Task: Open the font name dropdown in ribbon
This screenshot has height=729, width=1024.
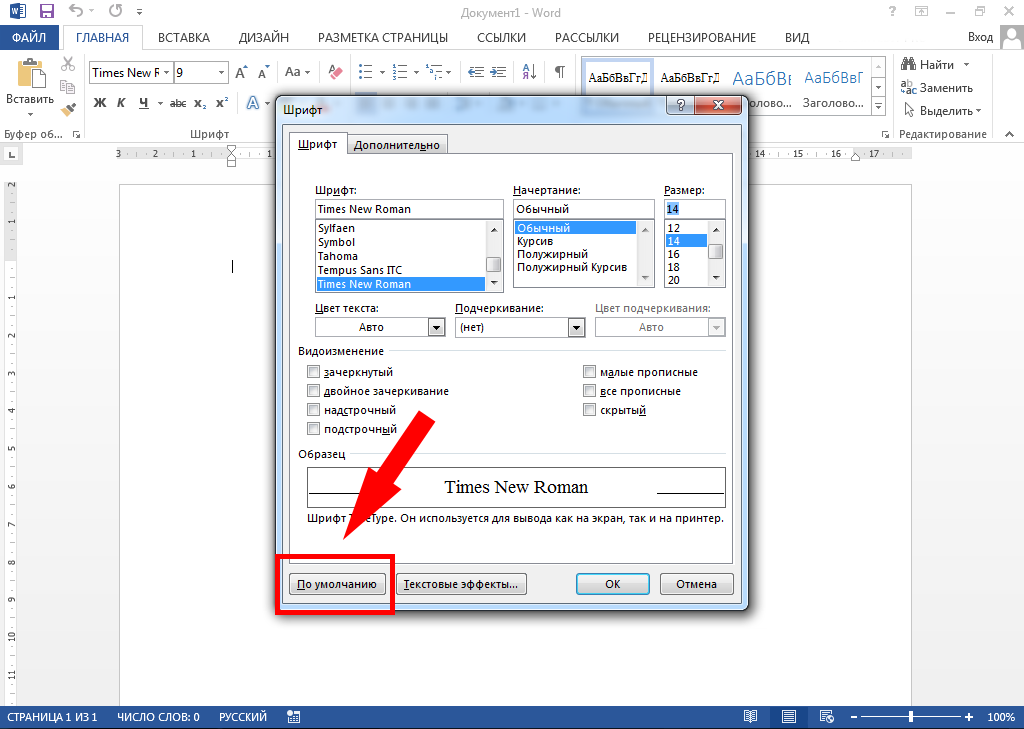Action: click(x=165, y=73)
